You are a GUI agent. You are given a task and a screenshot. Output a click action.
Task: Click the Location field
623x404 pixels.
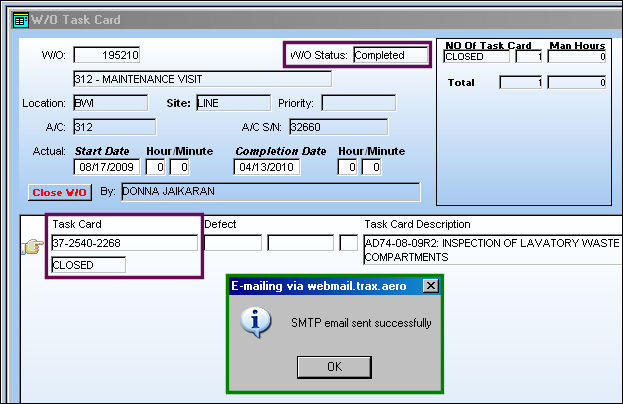tap(110, 103)
